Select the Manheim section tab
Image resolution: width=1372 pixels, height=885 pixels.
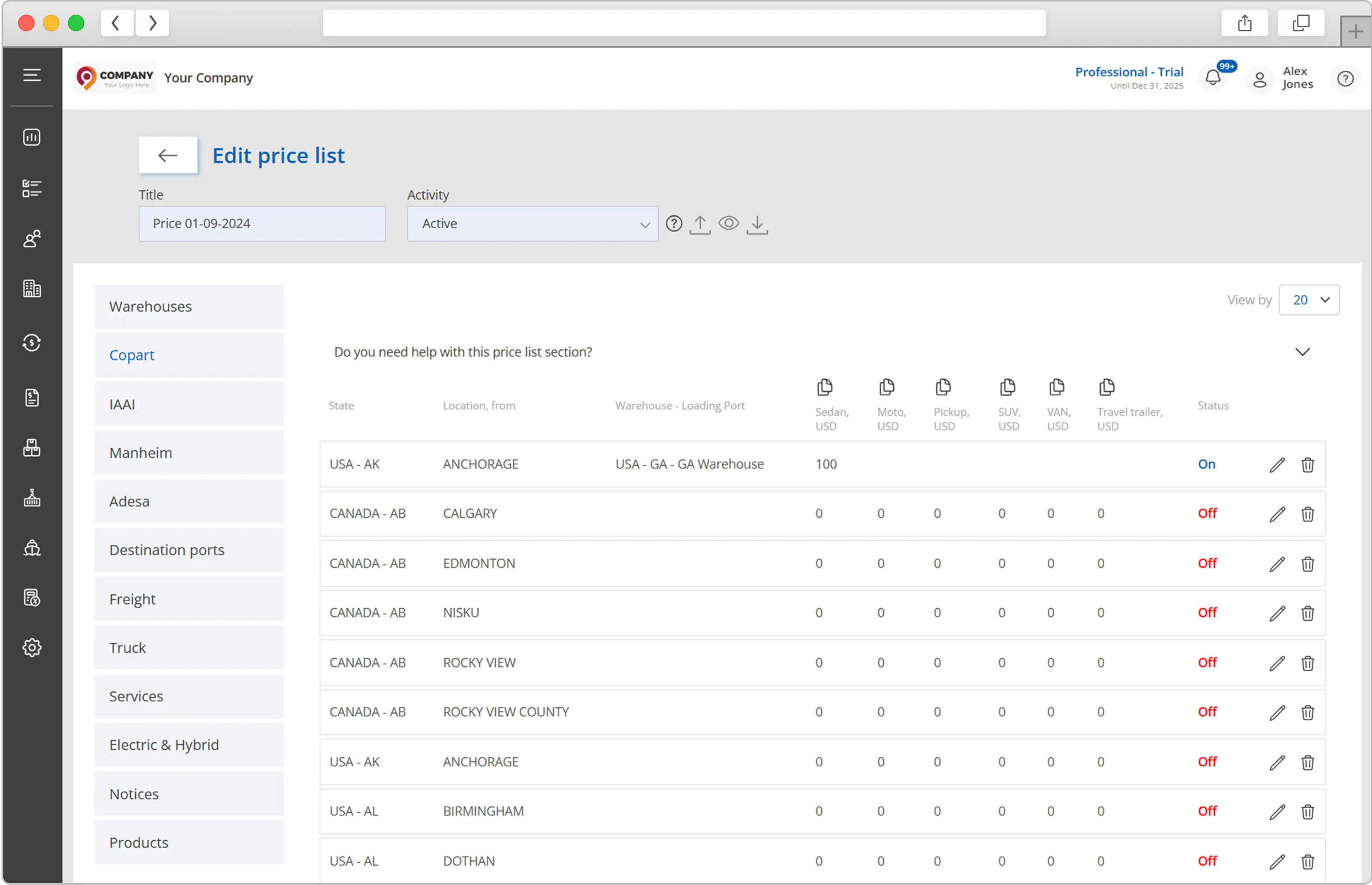[x=189, y=452]
